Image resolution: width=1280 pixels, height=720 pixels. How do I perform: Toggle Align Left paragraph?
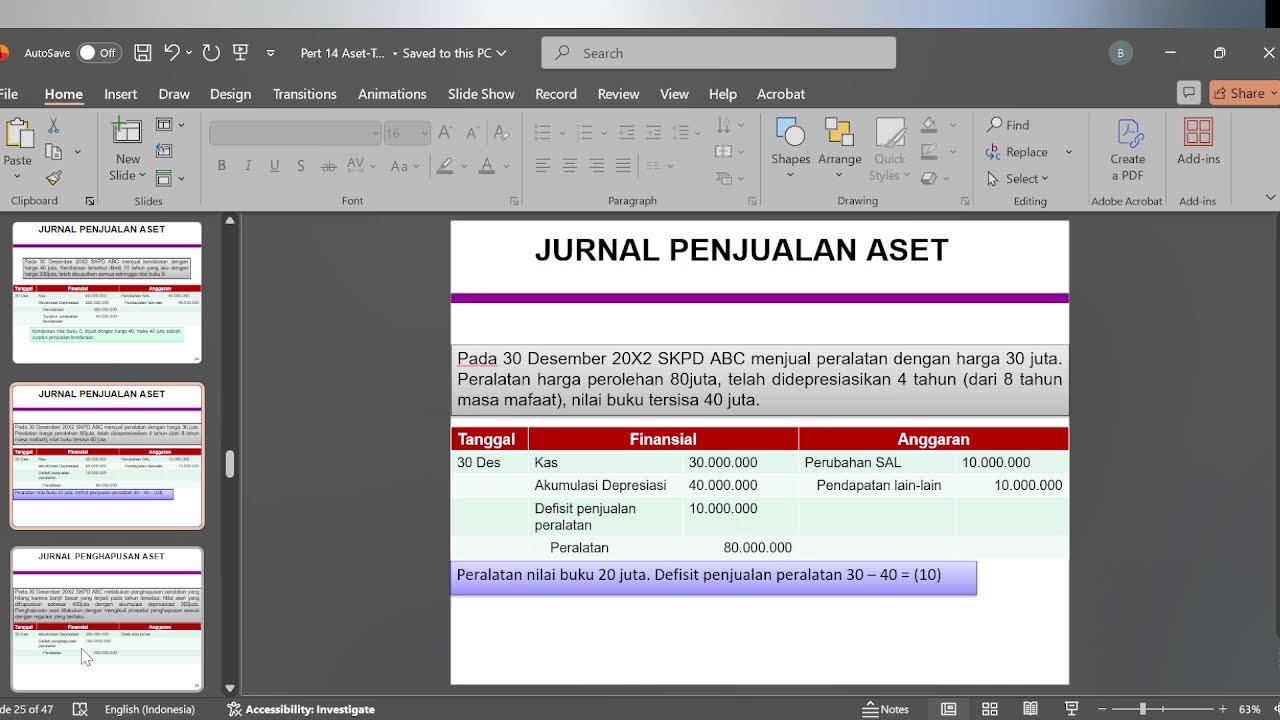[542, 166]
